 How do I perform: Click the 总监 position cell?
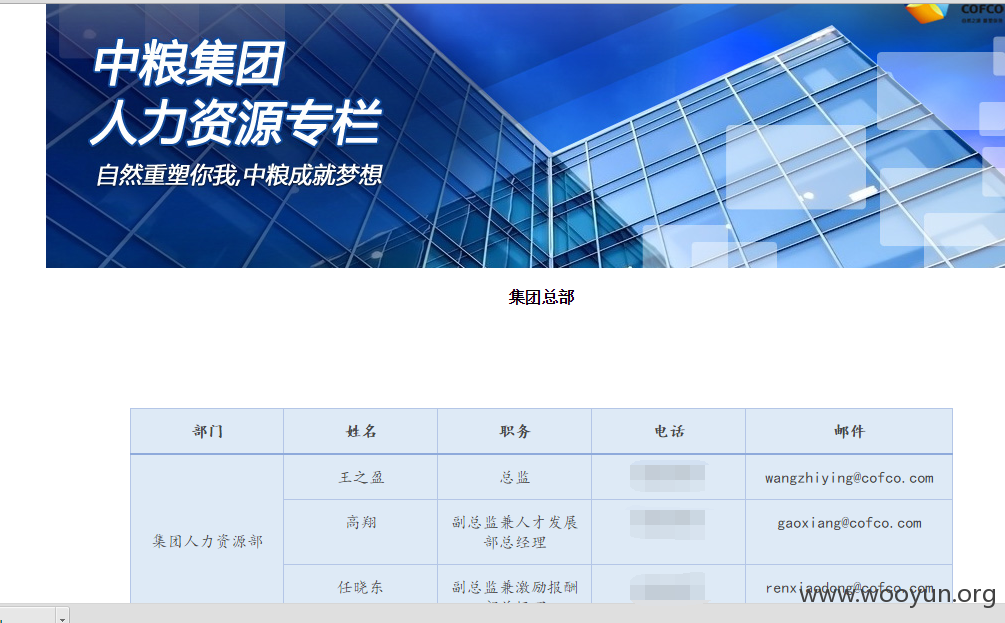click(515, 478)
